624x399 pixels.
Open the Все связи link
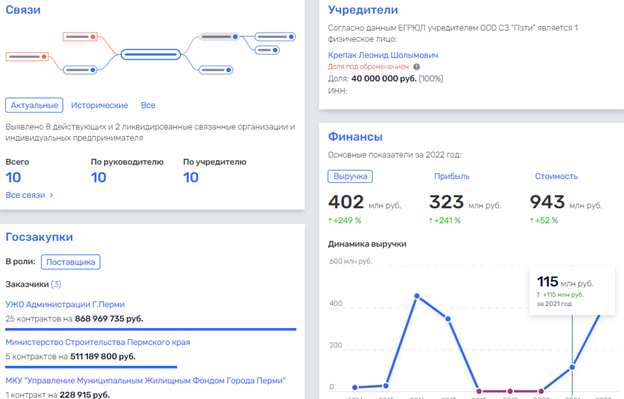(25, 195)
